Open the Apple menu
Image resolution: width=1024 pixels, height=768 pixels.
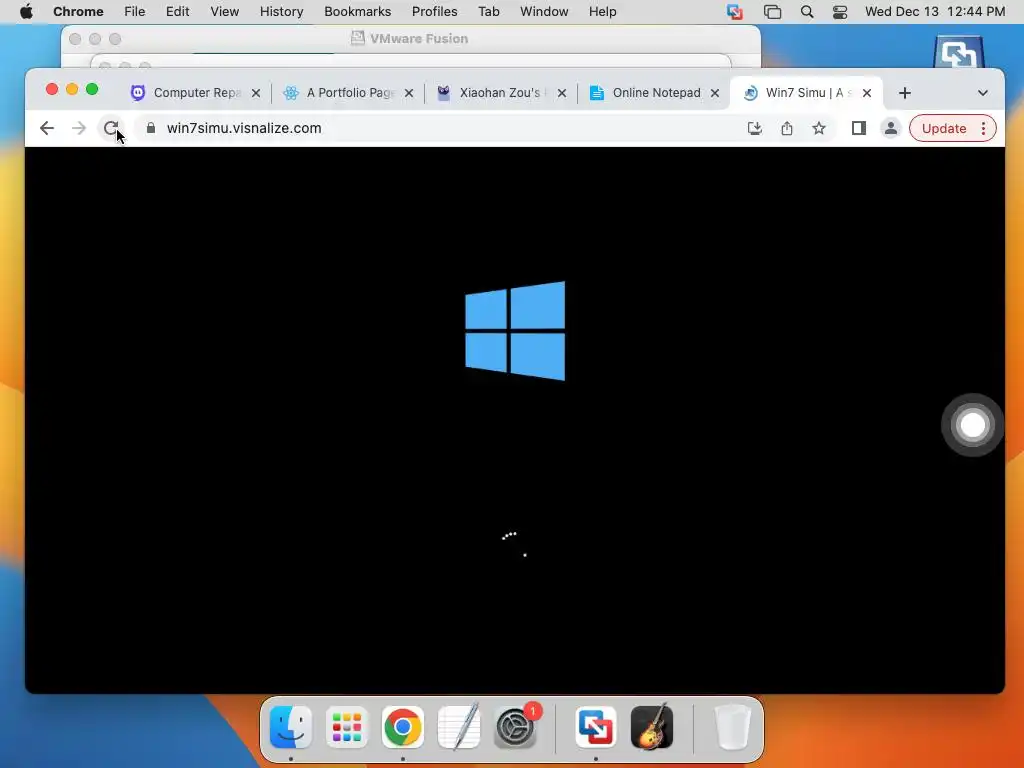click(26, 12)
